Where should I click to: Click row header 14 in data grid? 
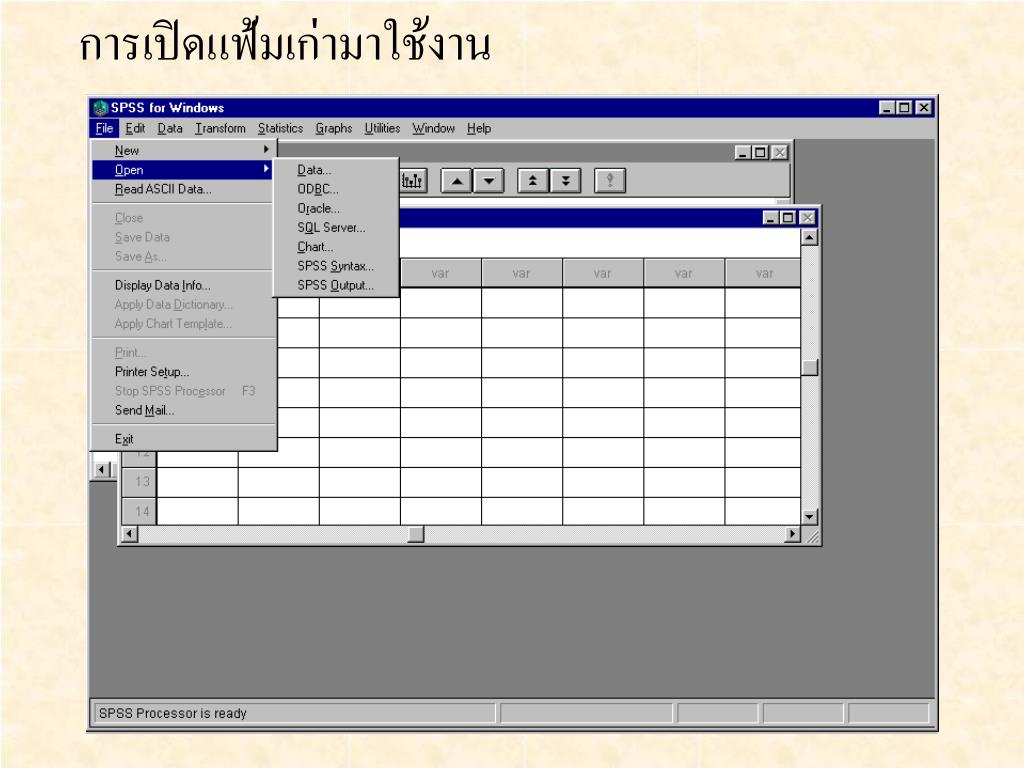pos(139,511)
